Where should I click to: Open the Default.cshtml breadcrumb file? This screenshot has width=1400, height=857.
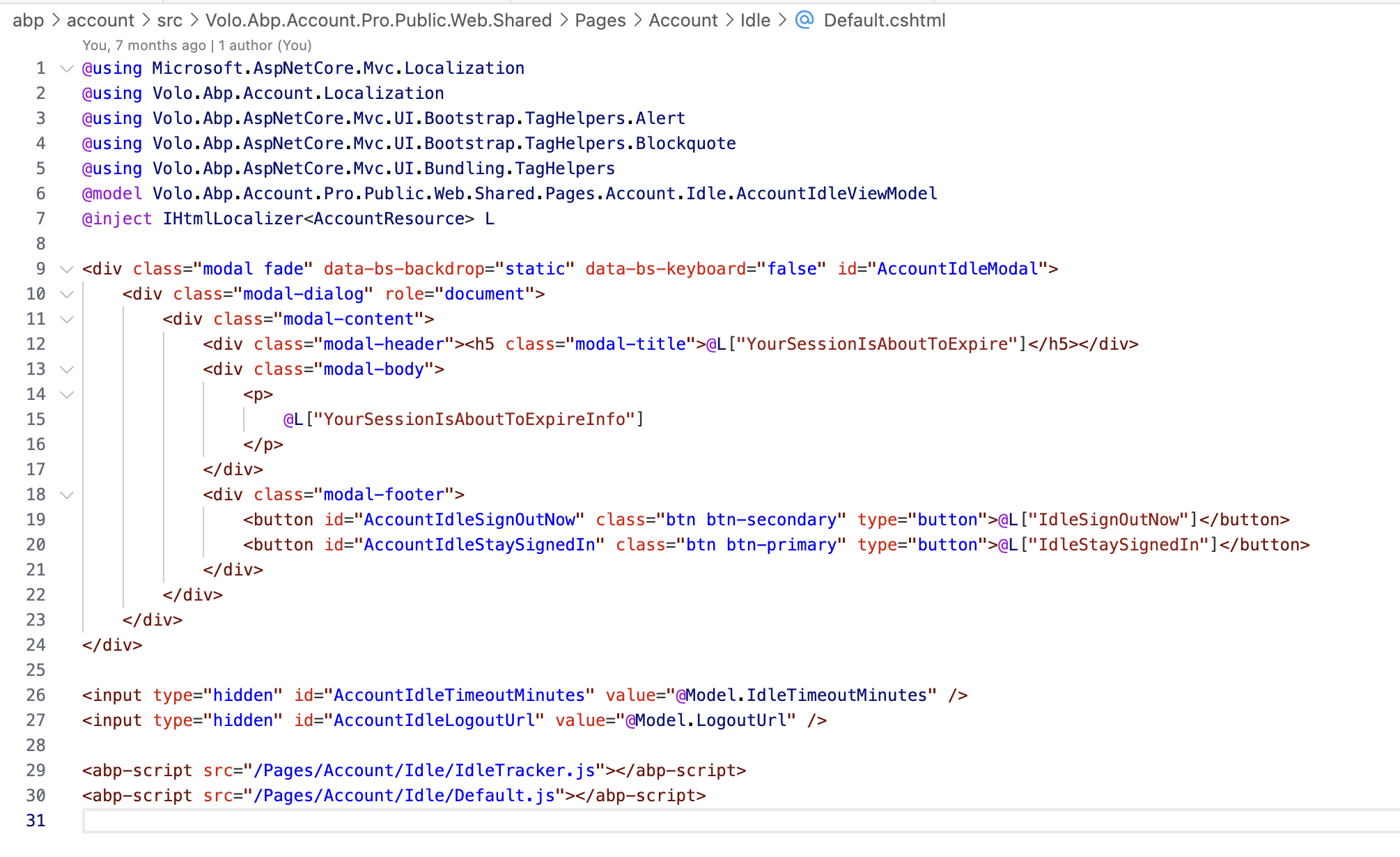point(884,20)
